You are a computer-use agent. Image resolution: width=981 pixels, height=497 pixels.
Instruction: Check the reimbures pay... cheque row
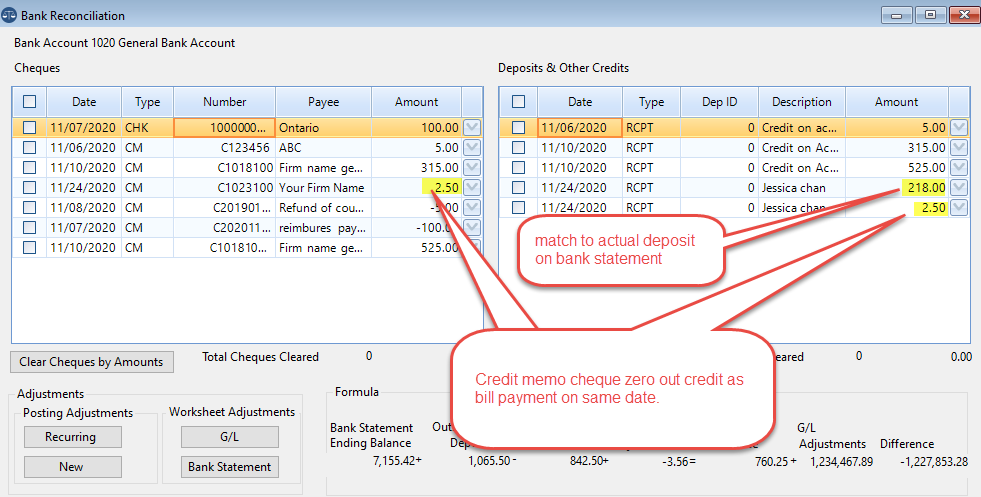pyautogui.click(x=29, y=228)
